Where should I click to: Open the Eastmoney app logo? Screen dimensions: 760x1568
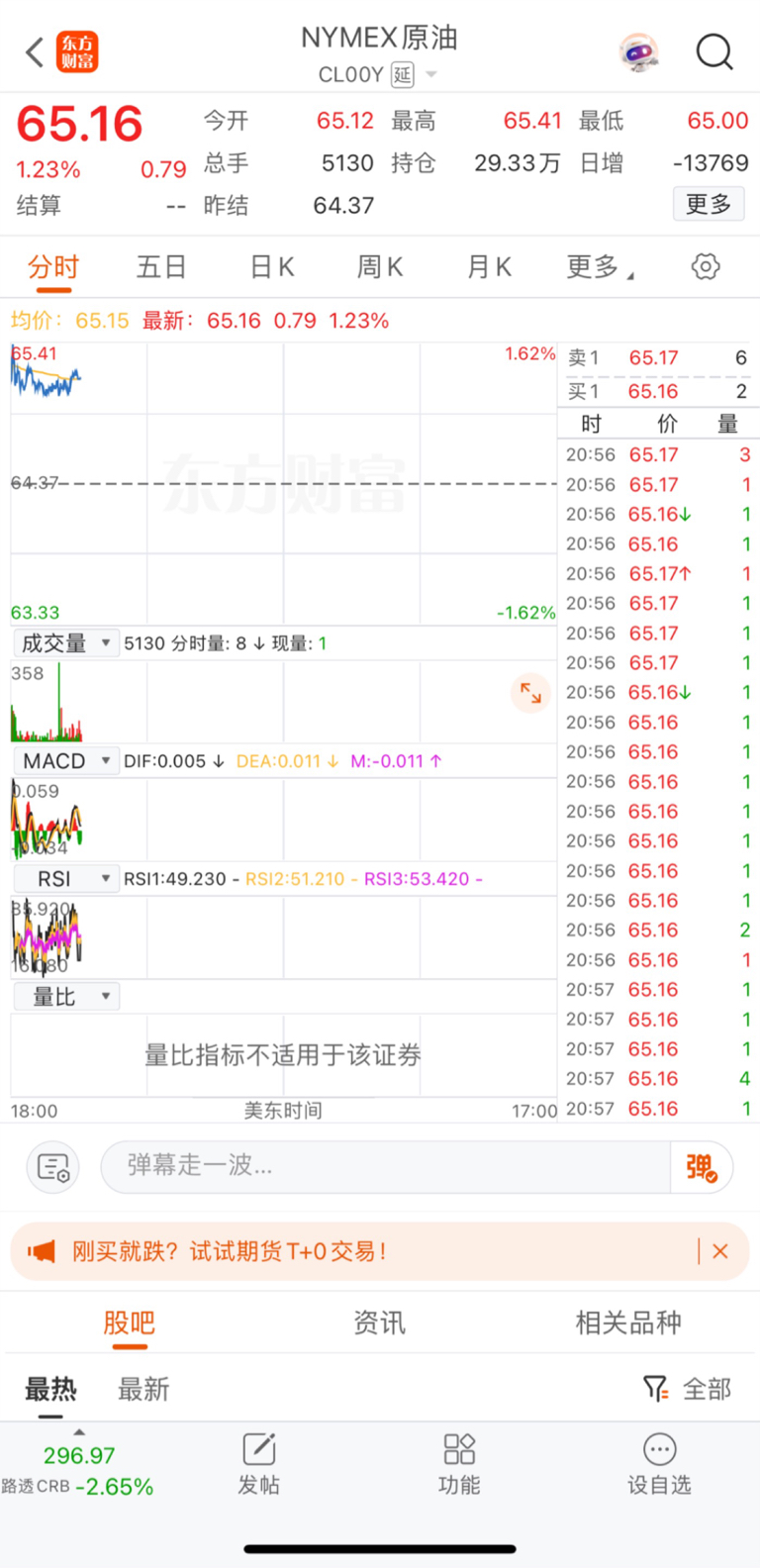point(77,51)
